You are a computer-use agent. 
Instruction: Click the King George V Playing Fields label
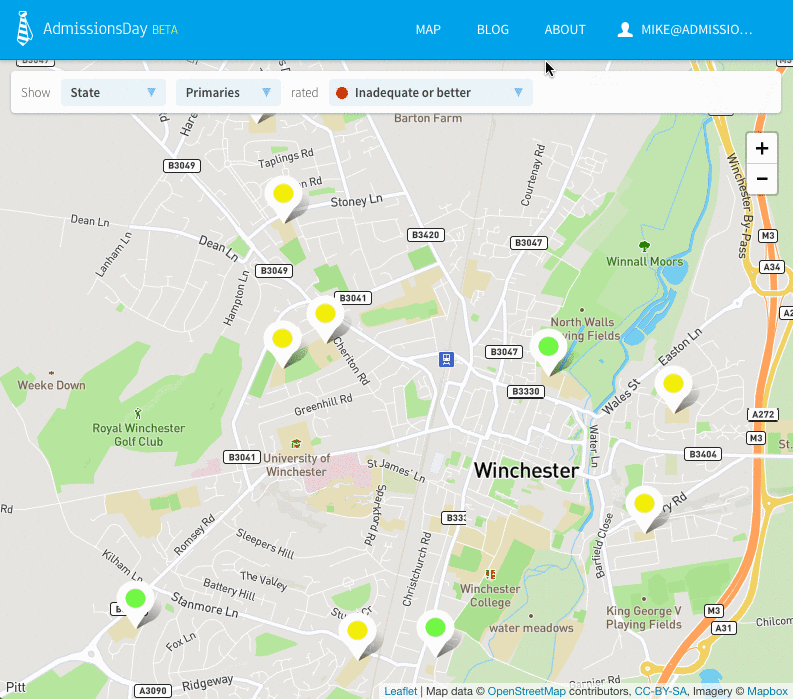coord(644,618)
